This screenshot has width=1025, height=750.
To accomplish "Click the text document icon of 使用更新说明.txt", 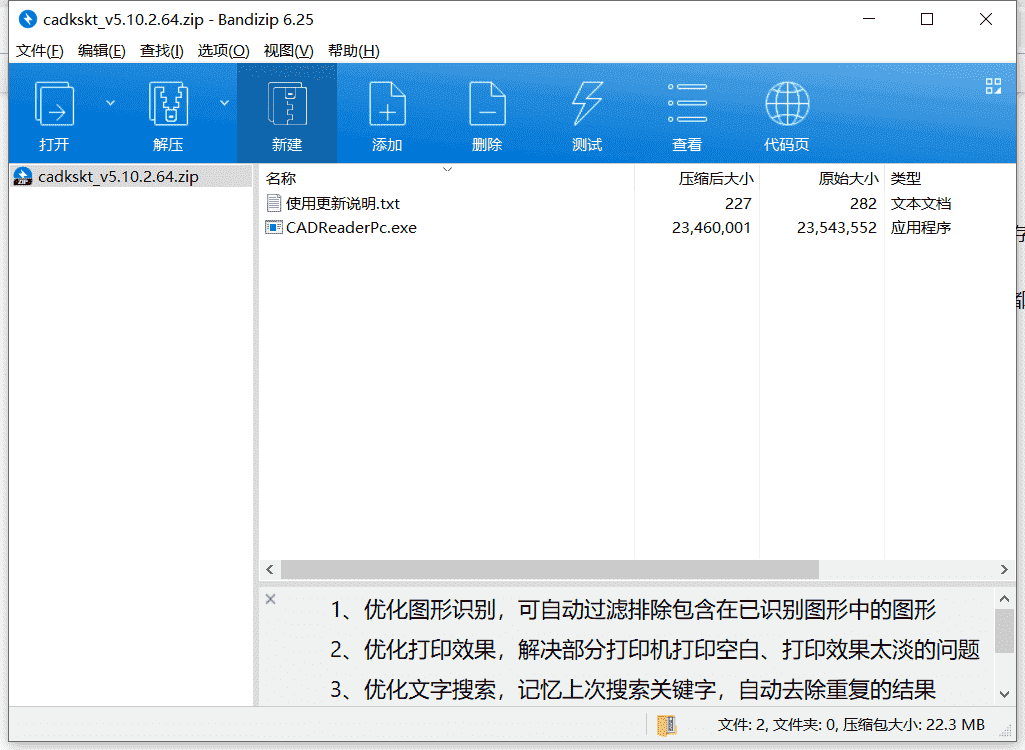I will click(x=273, y=203).
